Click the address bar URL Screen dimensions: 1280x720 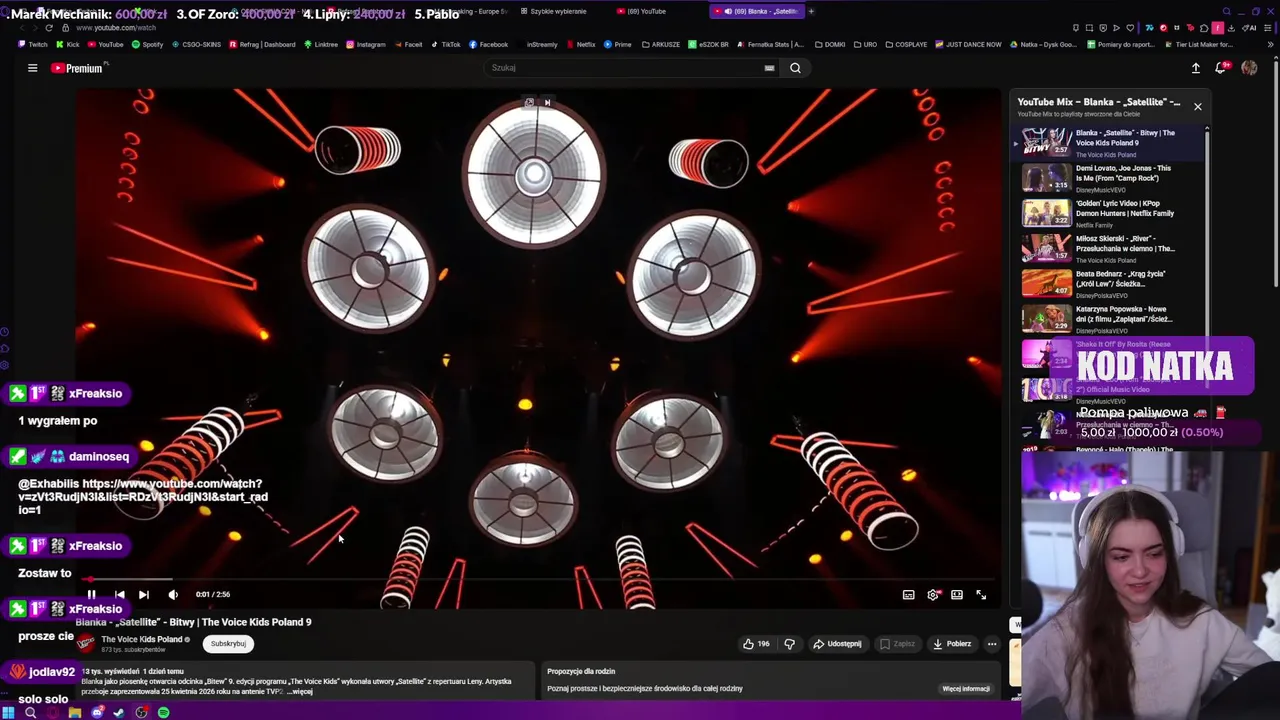pos(117,28)
